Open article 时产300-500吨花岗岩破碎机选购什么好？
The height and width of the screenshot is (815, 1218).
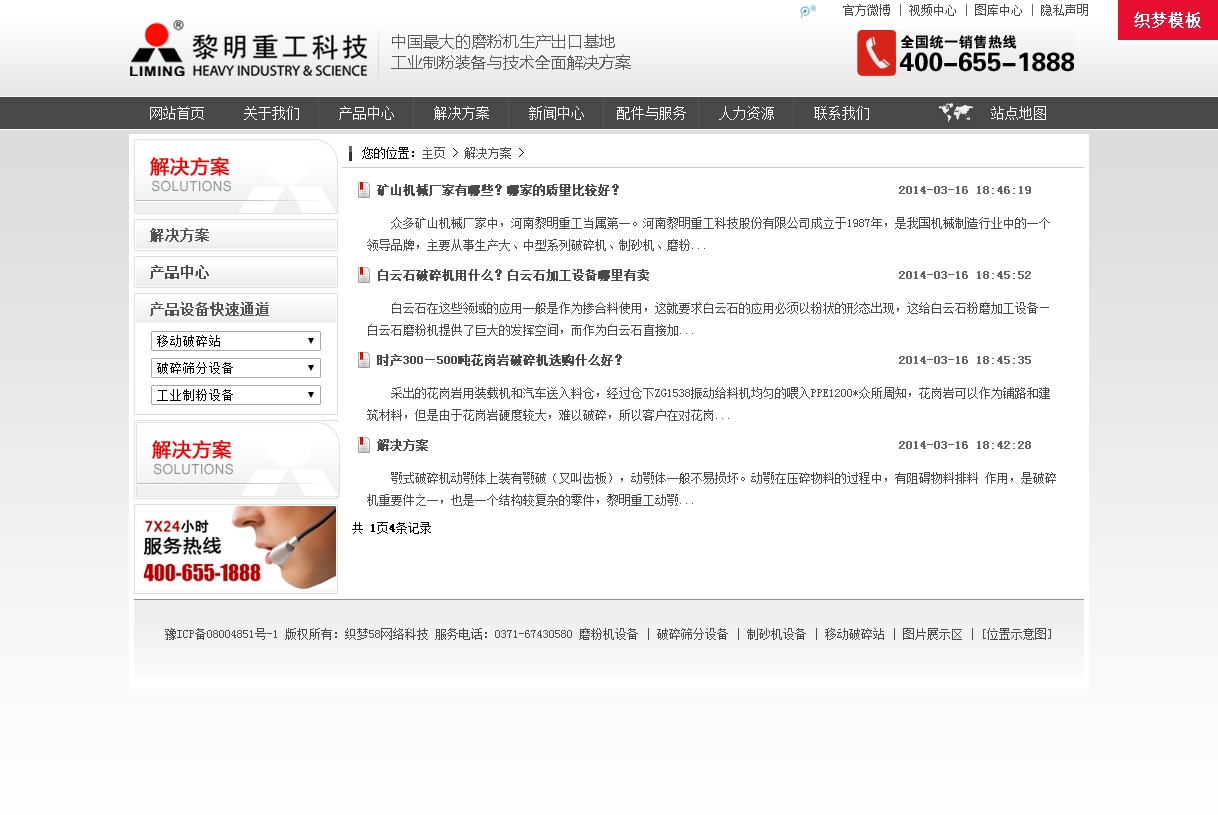click(x=500, y=360)
